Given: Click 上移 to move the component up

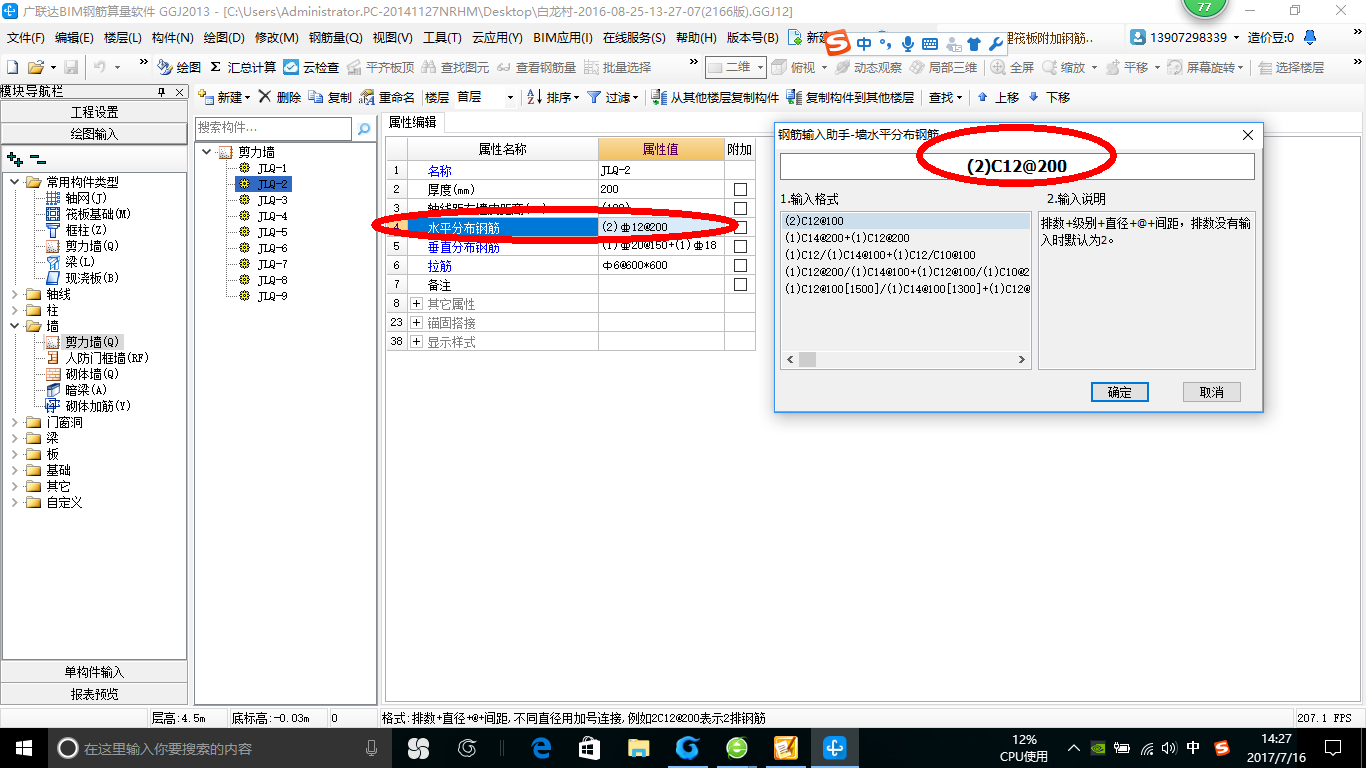Looking at the screenshot, I should pos(998,97).
